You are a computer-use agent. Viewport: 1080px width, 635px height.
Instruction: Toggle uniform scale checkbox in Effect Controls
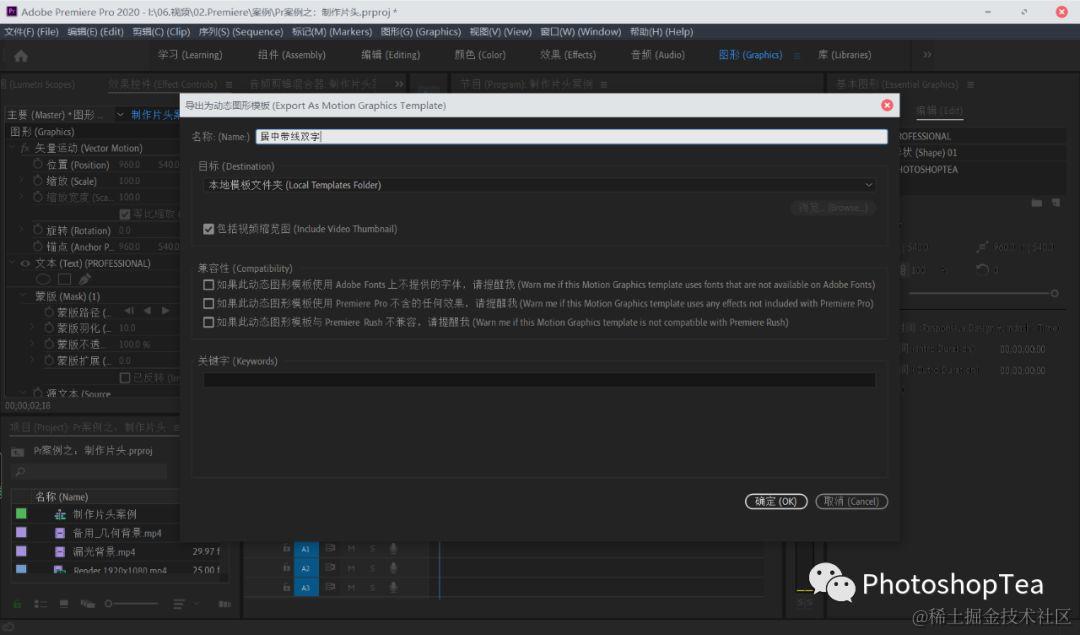tap(125, 214)
